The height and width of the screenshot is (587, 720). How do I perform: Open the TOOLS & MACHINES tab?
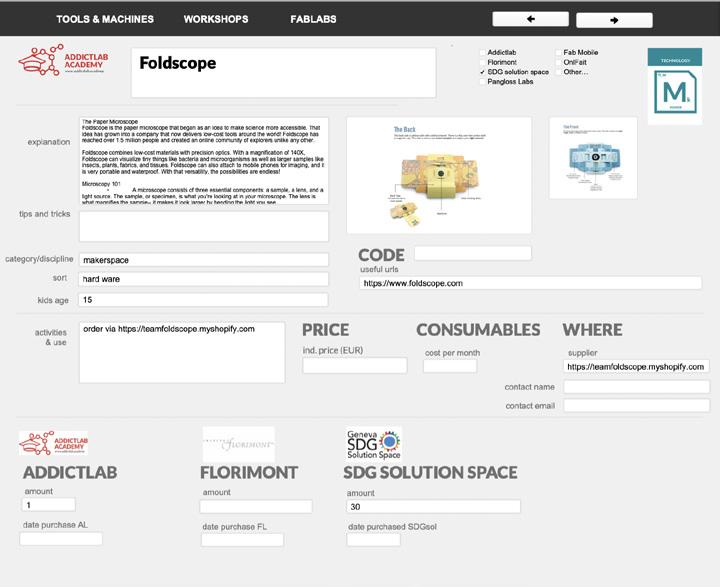(x=105, y=19)
